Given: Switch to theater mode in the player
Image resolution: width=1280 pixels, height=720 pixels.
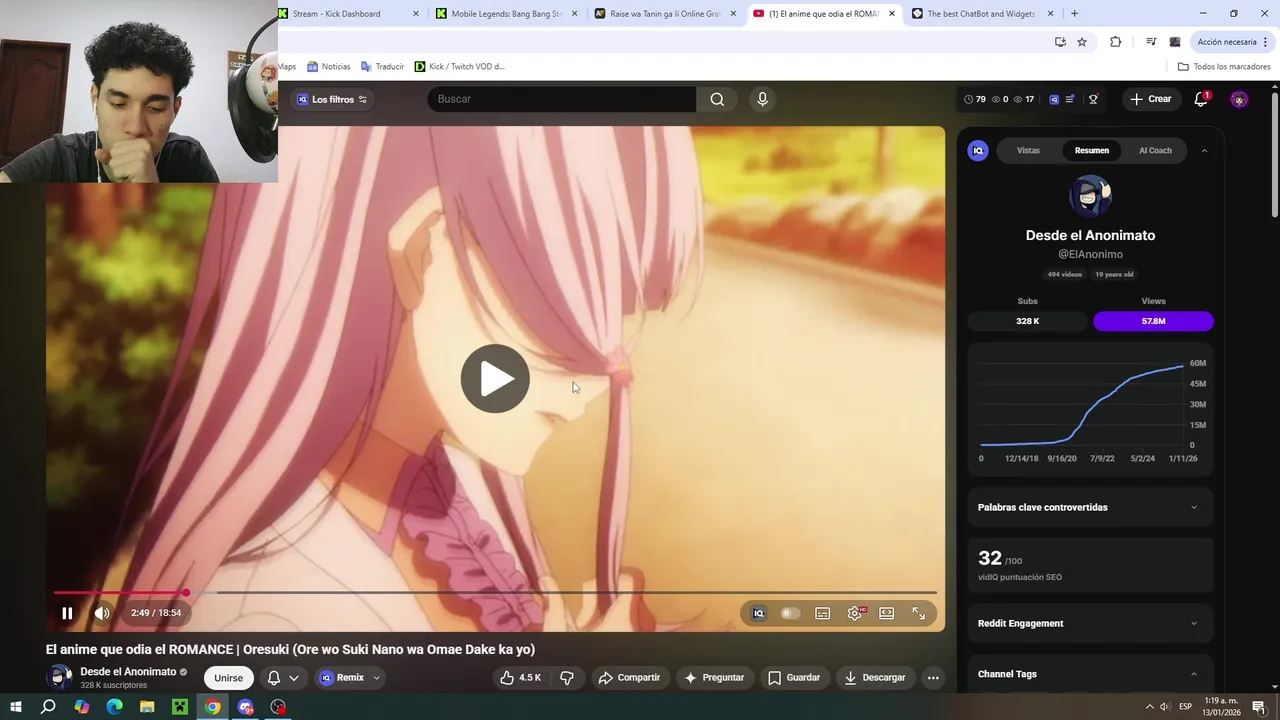Looking at the screenshot, I should pyautogui.click(x=886, y=613).
